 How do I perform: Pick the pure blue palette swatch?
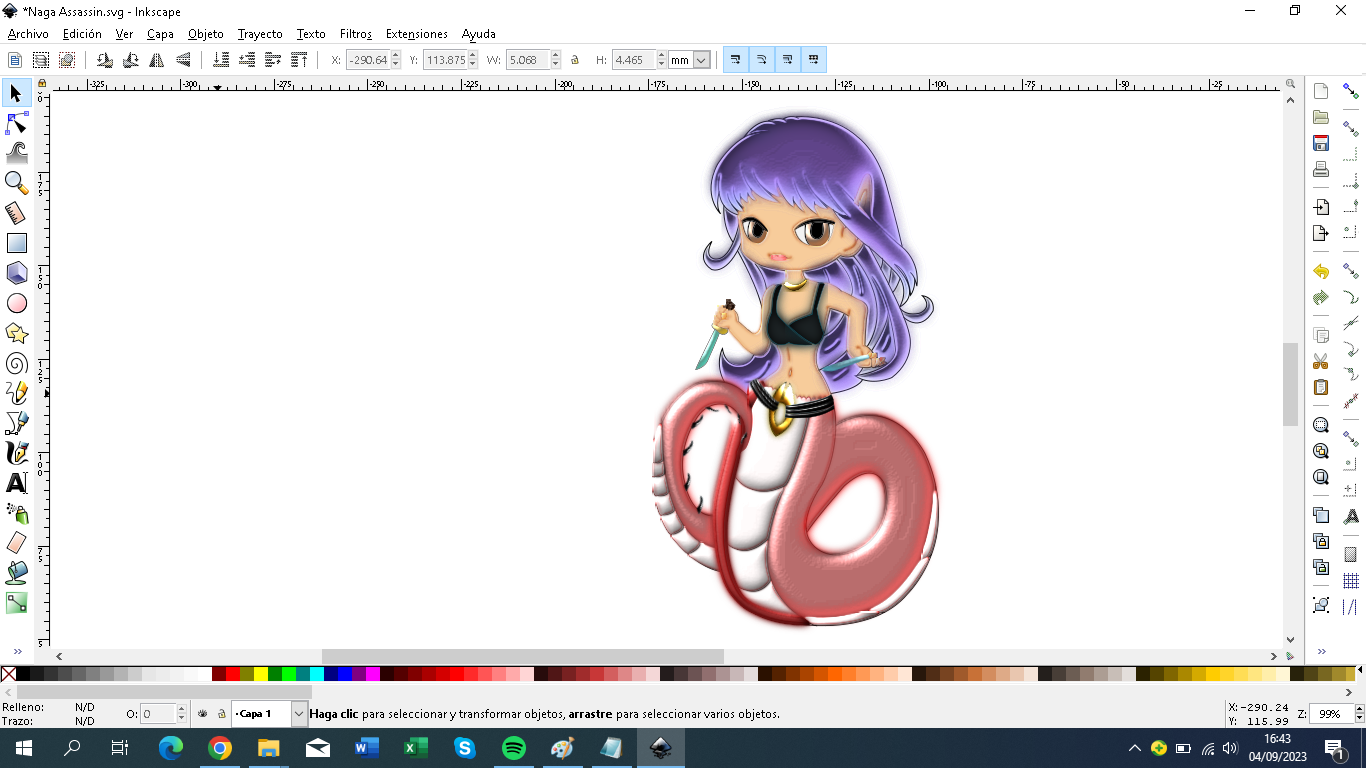point(345,674)
